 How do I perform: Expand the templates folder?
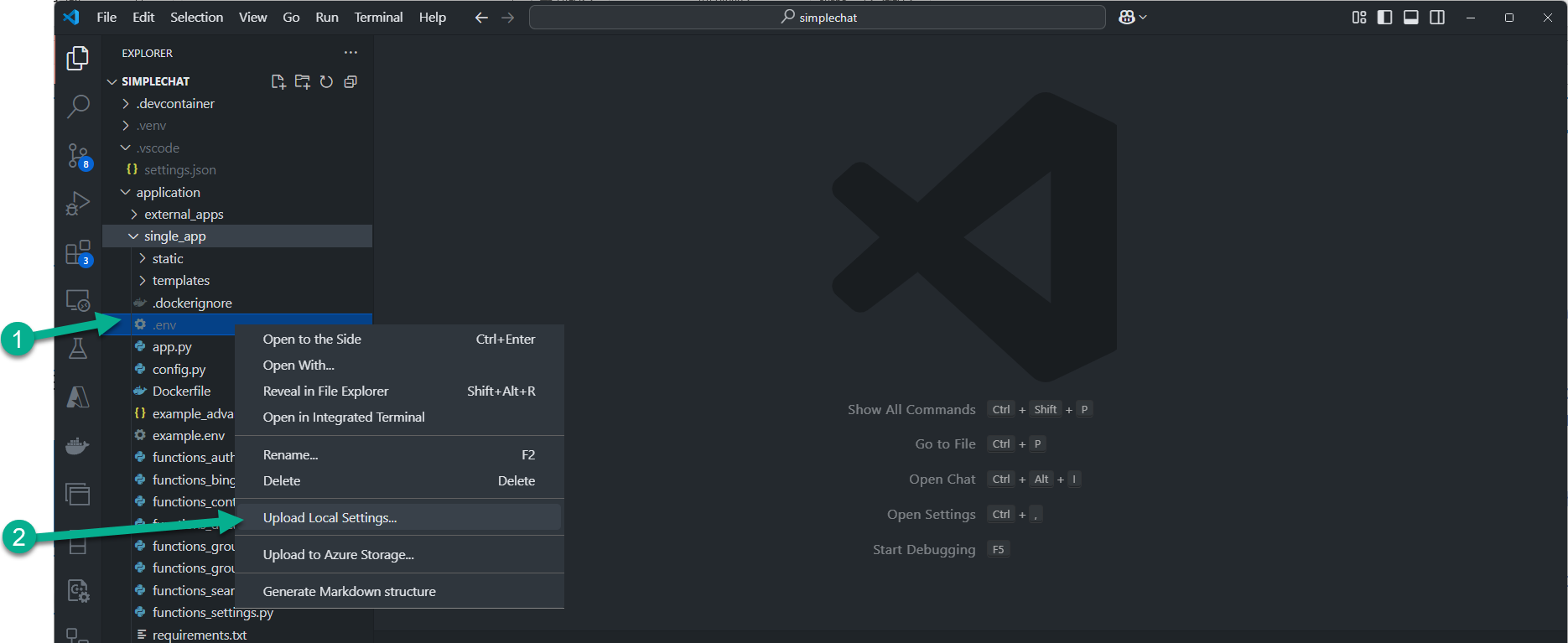click(x=180, y=281)
